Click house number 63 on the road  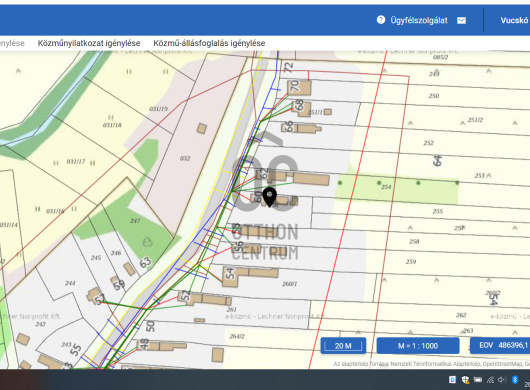(145, 262)
